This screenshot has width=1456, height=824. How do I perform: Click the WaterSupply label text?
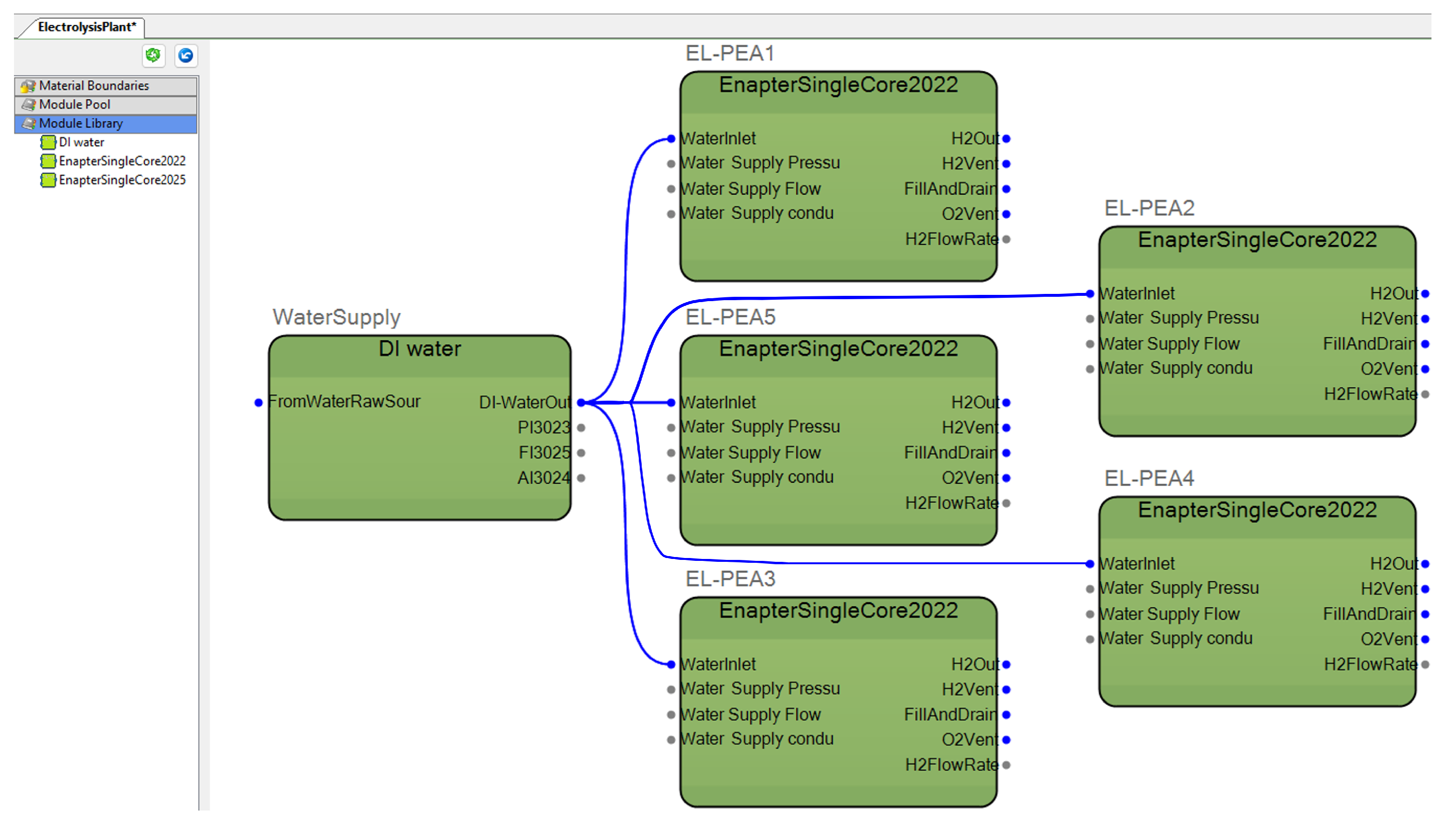[336, 317]
